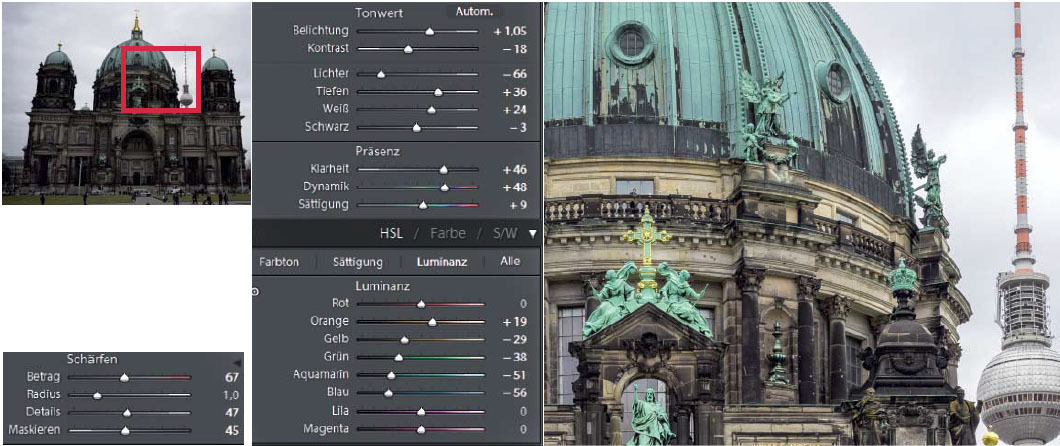
Task: Click the Klarheit value +46
Action: tap(514, 170)
